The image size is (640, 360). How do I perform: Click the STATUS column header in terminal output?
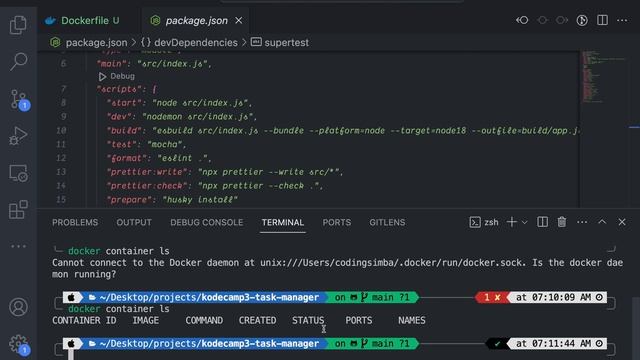click(x=308, y=320)
